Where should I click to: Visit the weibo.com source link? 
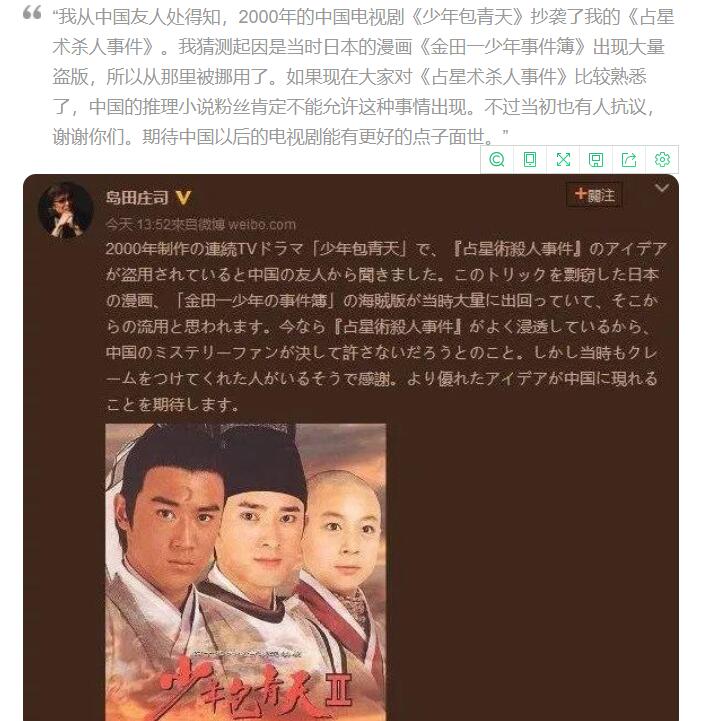click(262, 224)
